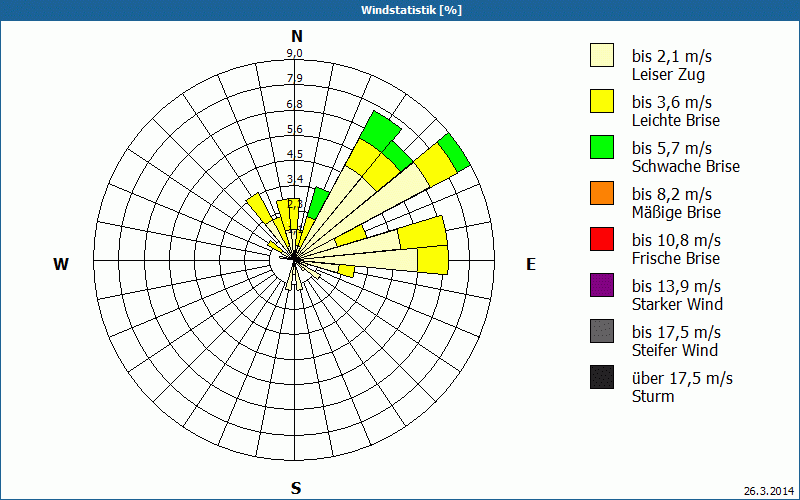Click the 'Frische Brise' legend label
The image size is (800, 500).
click(x=676, y=258)
